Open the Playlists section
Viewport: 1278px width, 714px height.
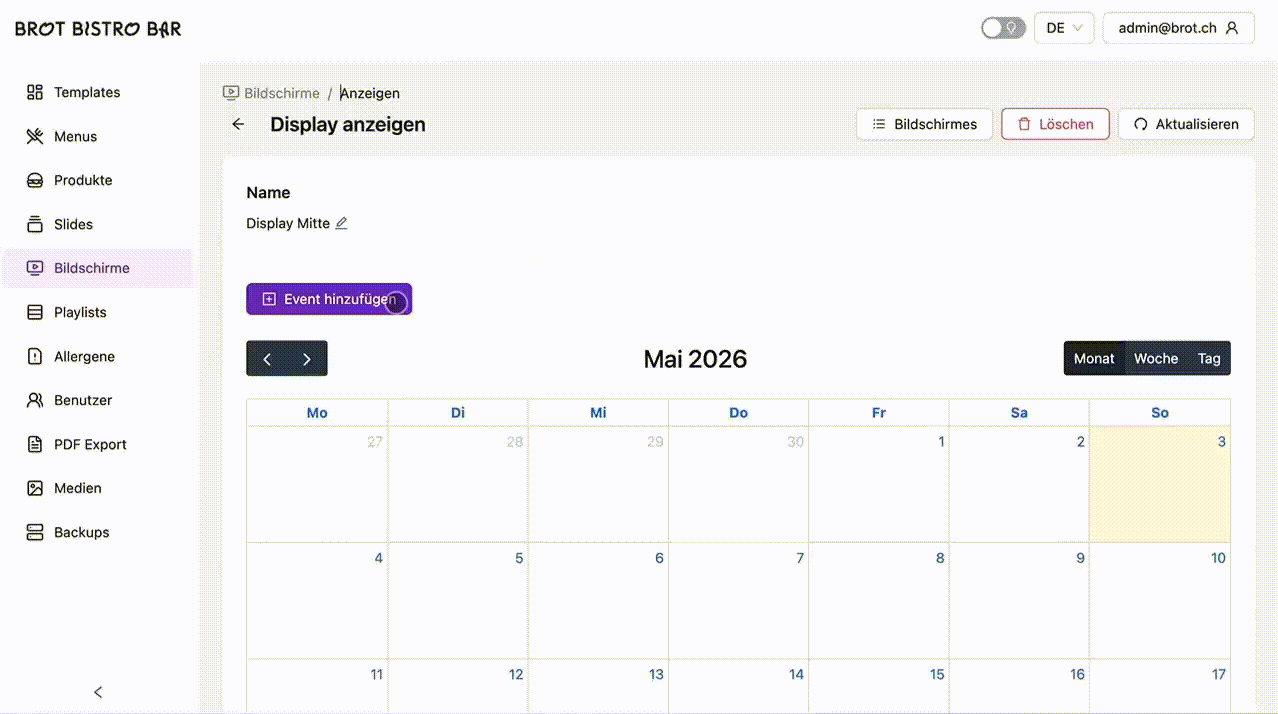pos(97,312)
